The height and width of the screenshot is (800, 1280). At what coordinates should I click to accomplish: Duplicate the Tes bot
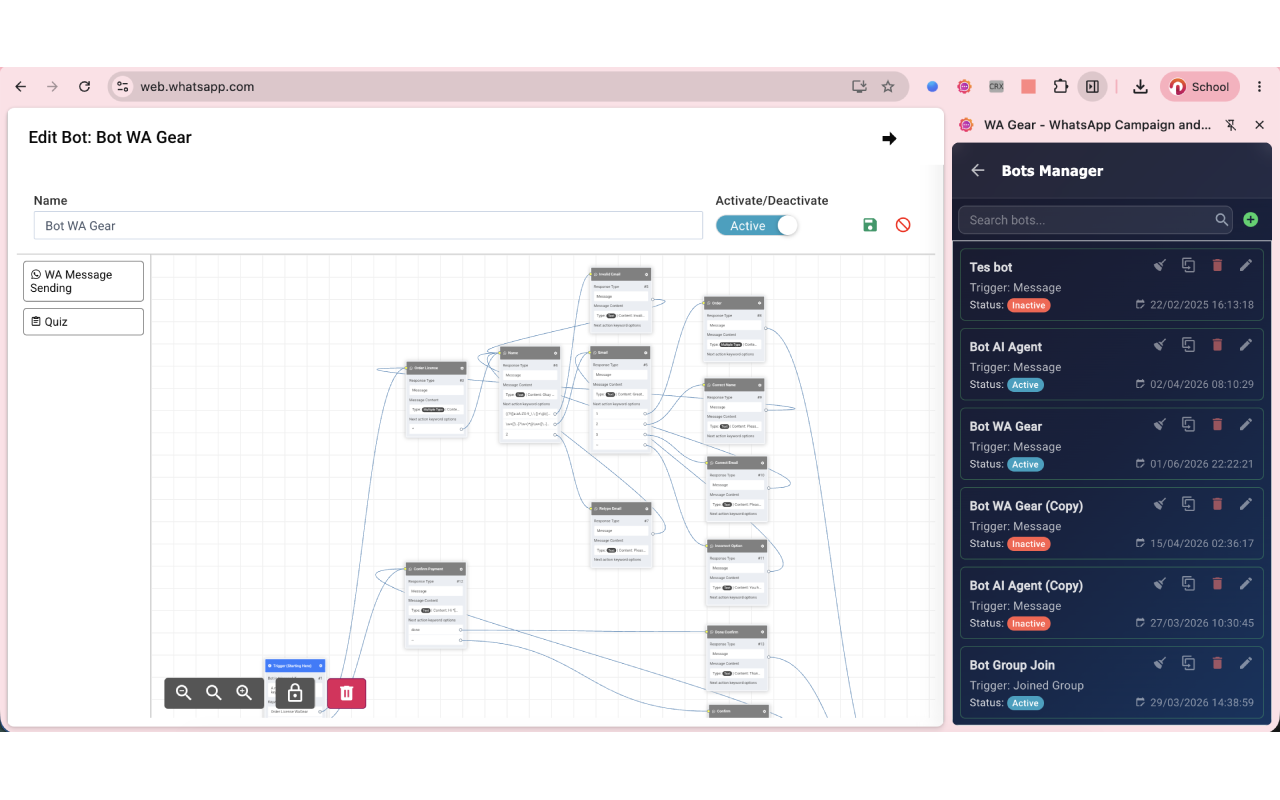coord(1188,266)
